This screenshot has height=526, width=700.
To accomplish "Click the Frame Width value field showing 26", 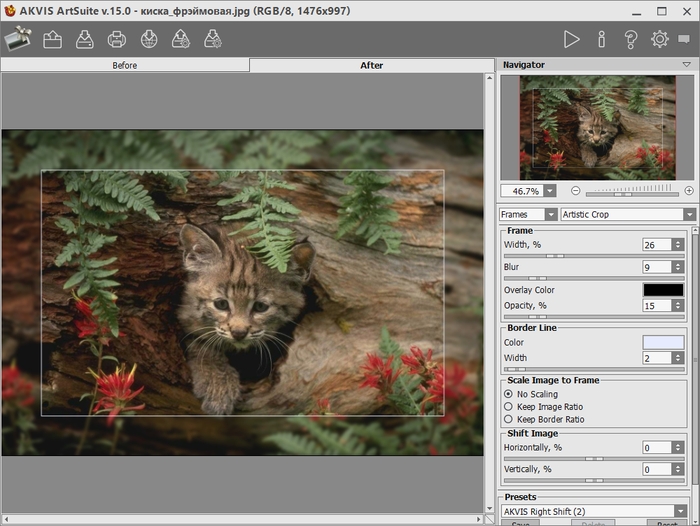I will point(657,245).
